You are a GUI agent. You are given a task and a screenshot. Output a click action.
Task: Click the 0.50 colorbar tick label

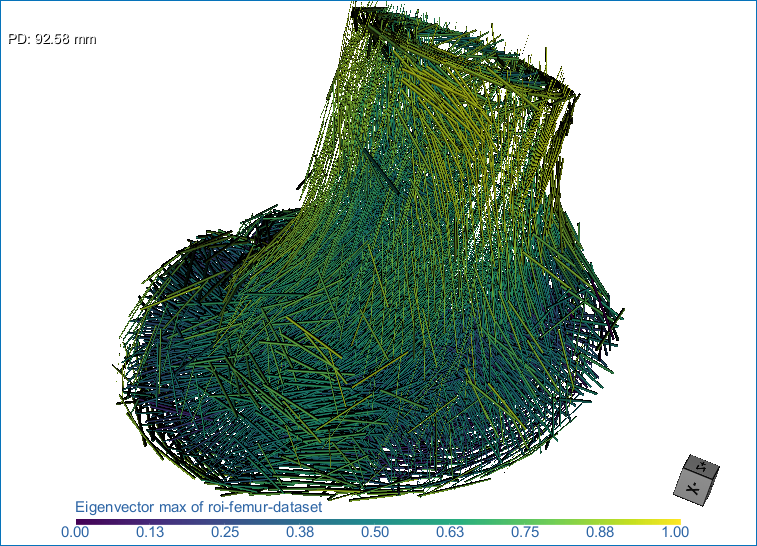[377, 532]
